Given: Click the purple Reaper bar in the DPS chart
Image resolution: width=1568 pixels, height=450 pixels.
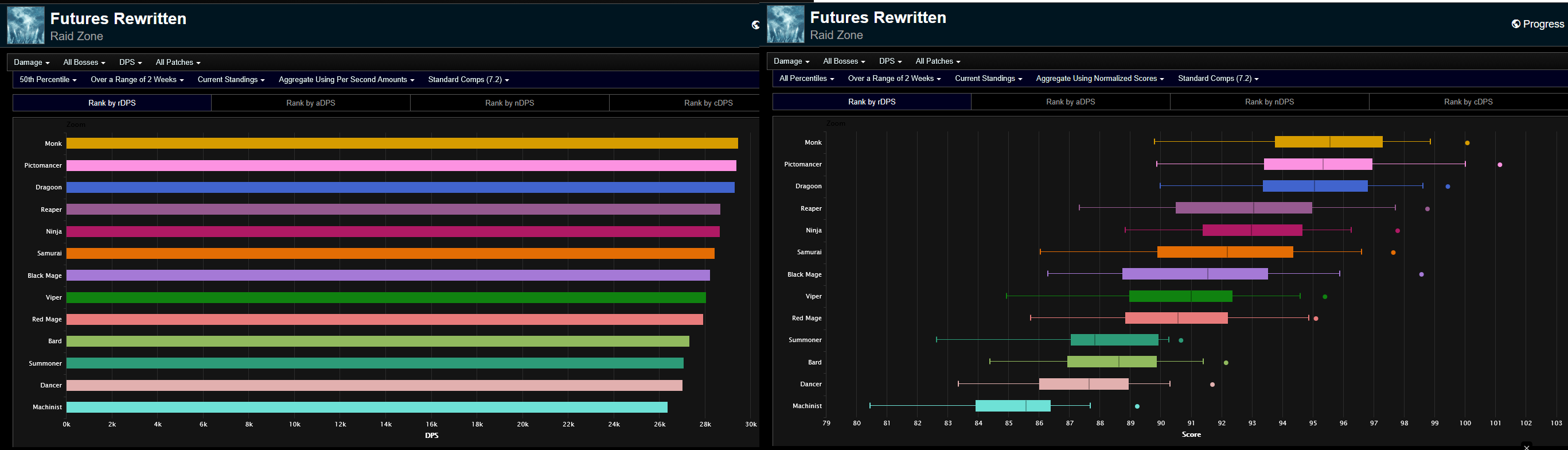Looking at the screenshot, I should pyautogui.click(x=393, y=210).
